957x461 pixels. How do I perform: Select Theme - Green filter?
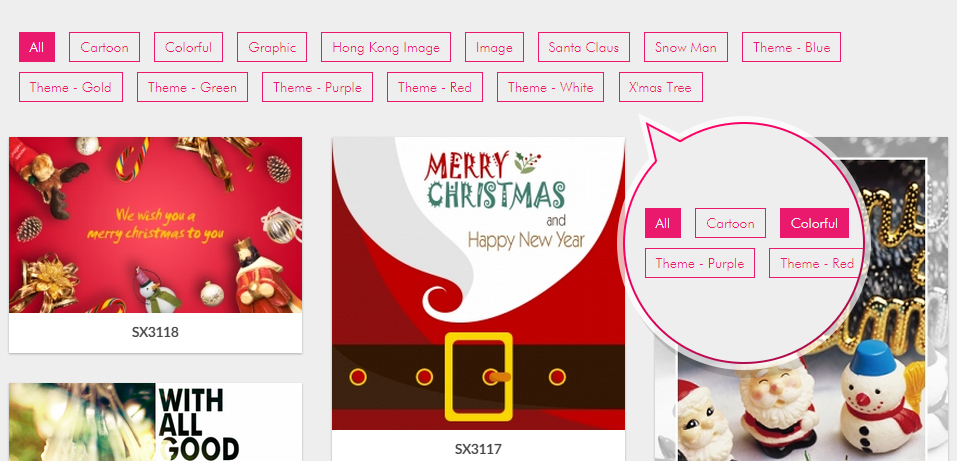(x=192, y=87)
